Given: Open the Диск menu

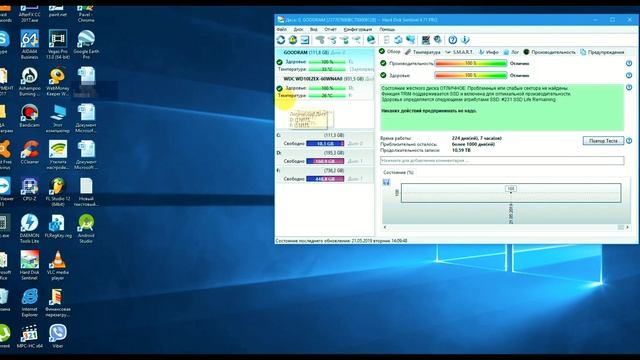Looking at the screenshot, I should (298, 29).
